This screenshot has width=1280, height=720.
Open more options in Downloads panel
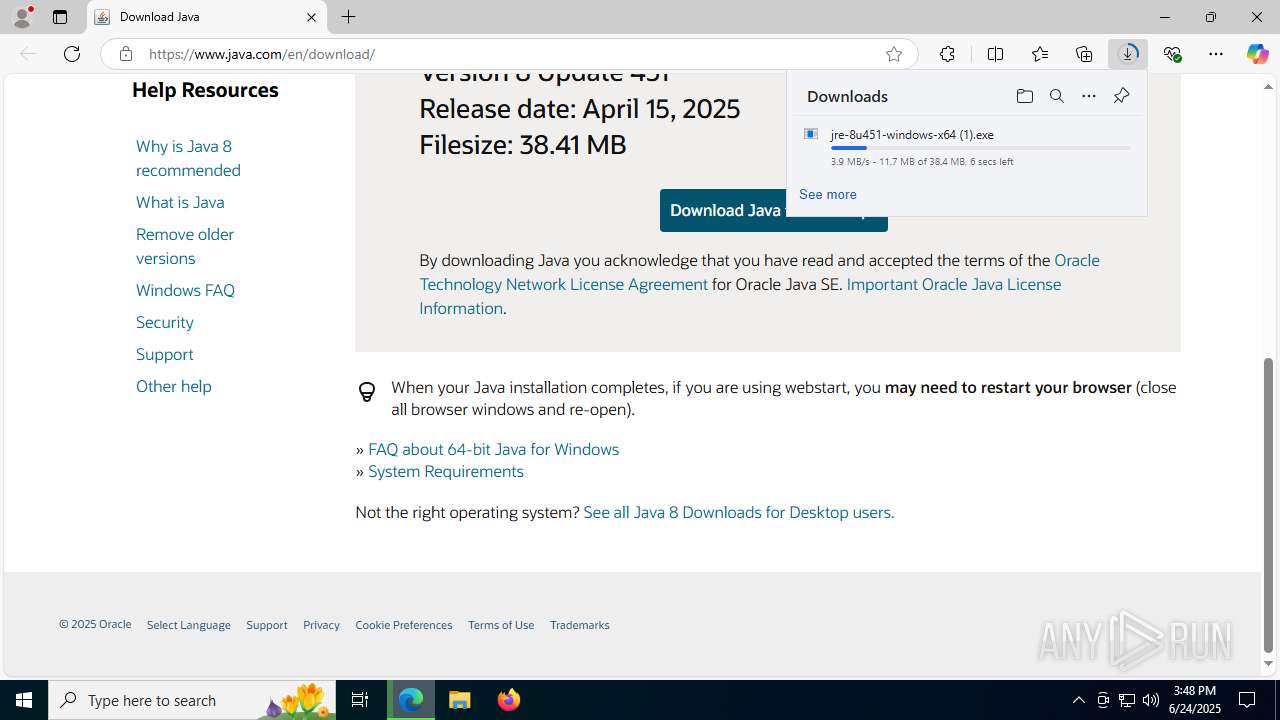click(x=1088, y=96)
